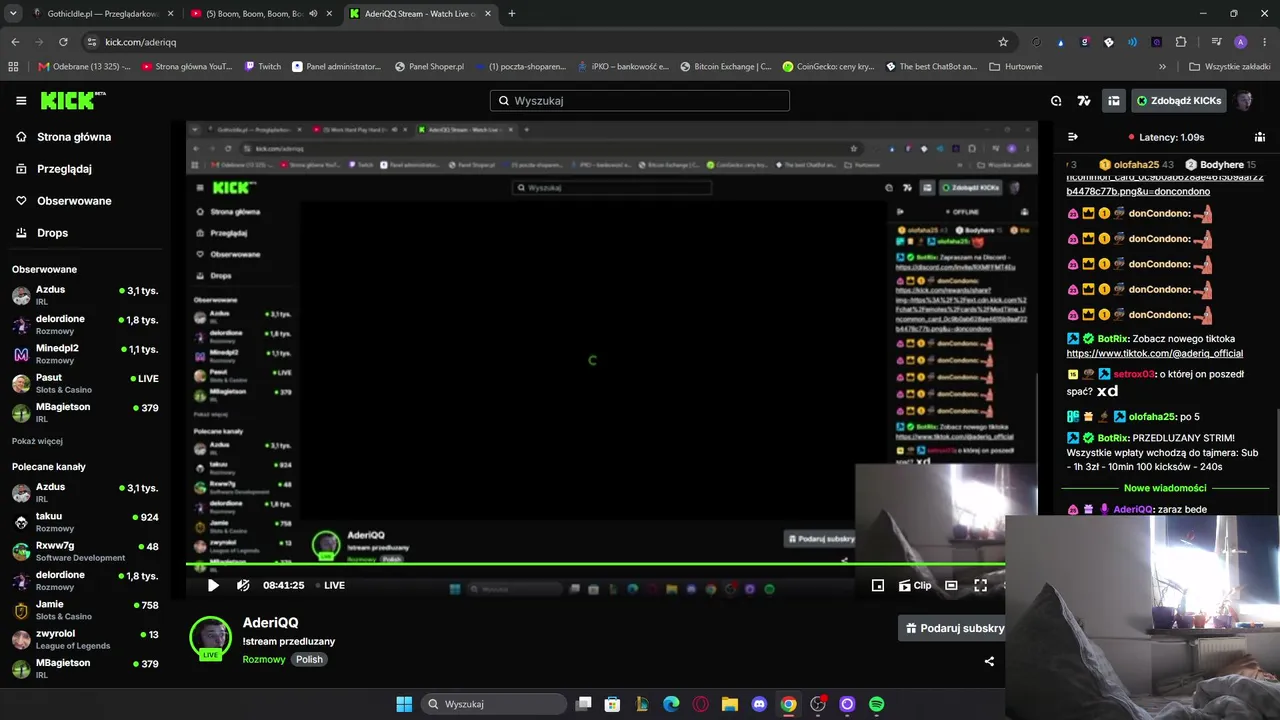This screenshot has width=1280, height=720.
Task: Open File Explorer from the taskbar
Action: click(x=730, y=704)
